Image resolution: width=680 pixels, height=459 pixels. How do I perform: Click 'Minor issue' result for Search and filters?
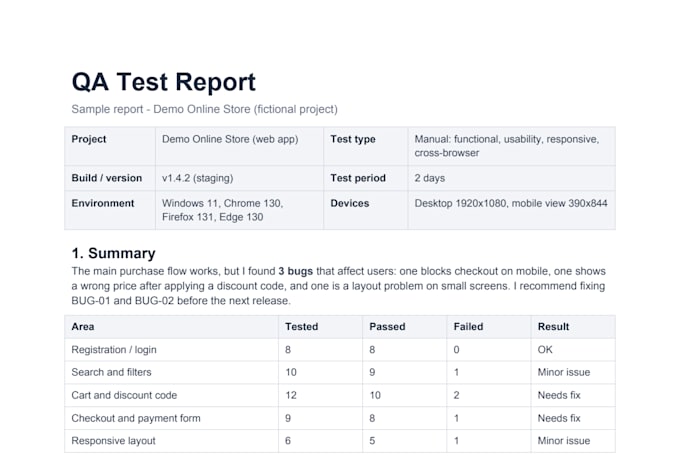pos(564,372)
